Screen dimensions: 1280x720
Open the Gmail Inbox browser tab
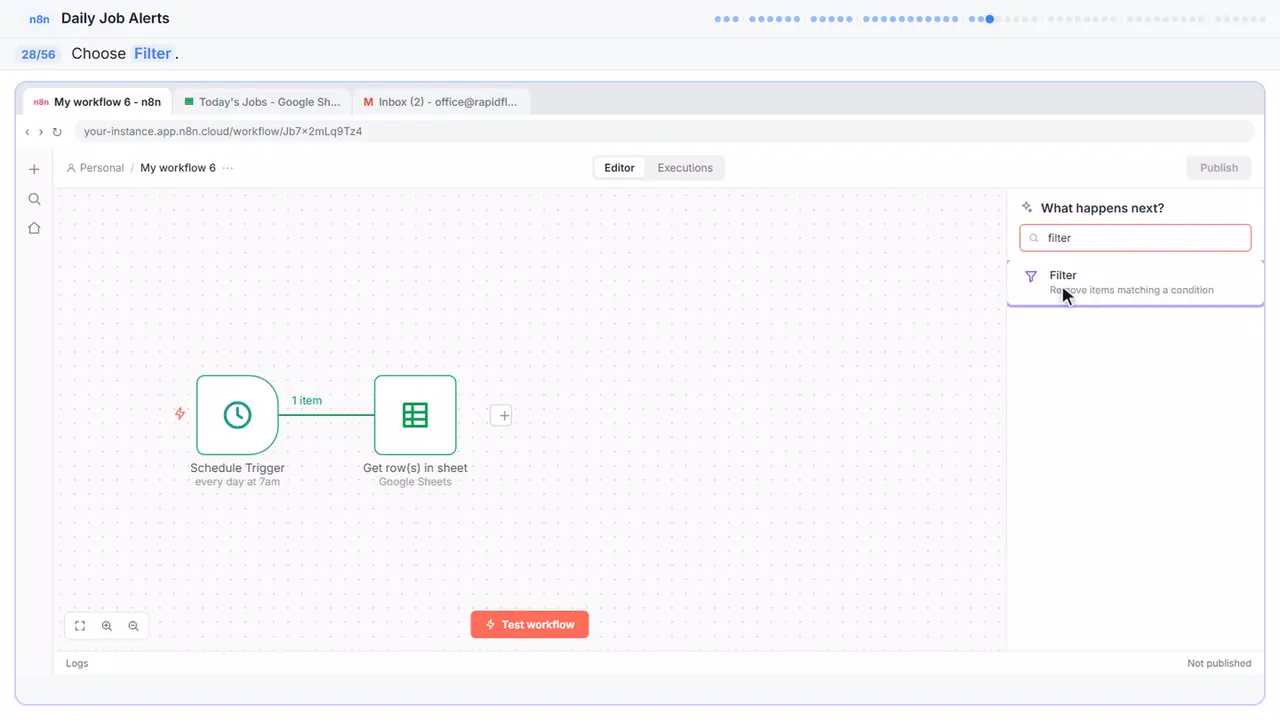pos(442,102)
